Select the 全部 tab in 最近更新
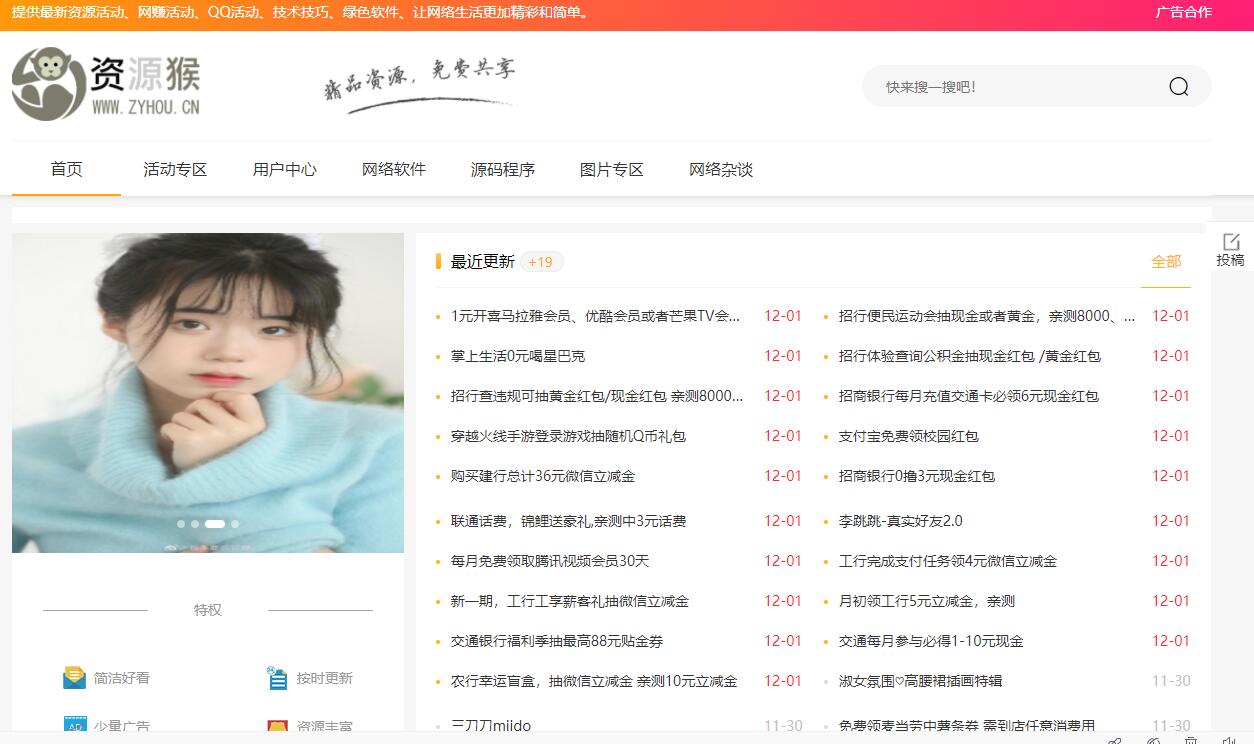 (1166, 262)
